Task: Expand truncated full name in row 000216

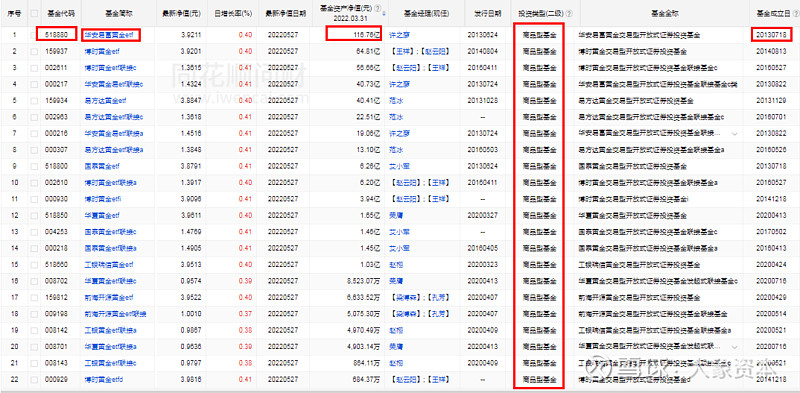Action: [734, 134]
